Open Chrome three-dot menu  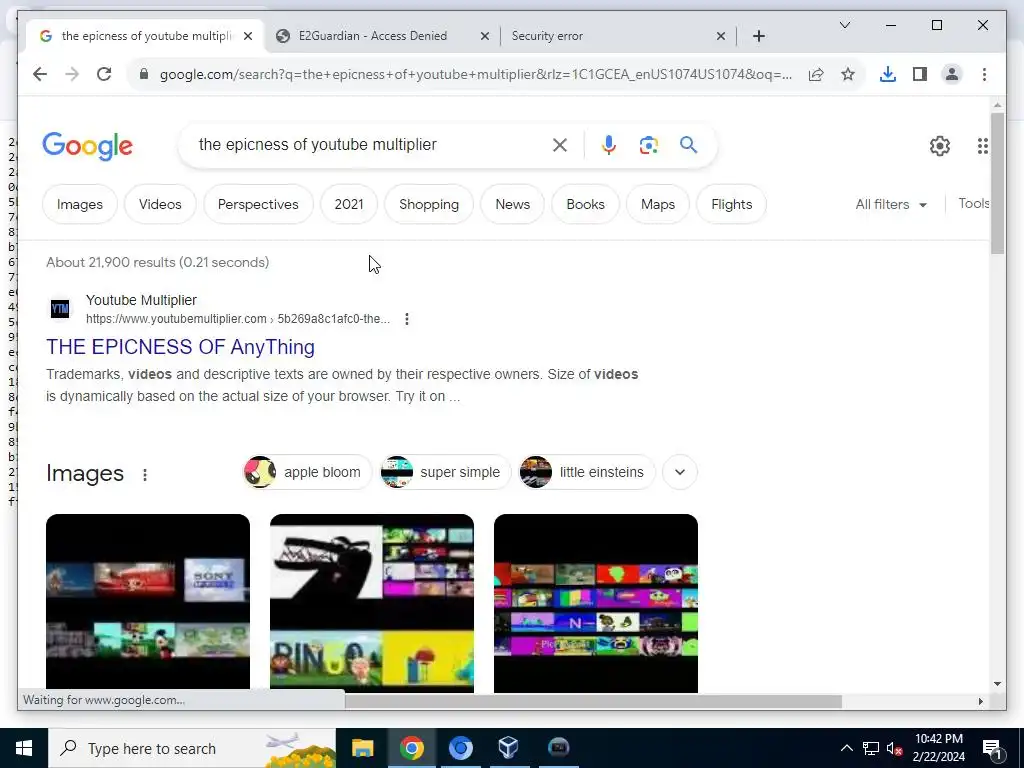984,74
